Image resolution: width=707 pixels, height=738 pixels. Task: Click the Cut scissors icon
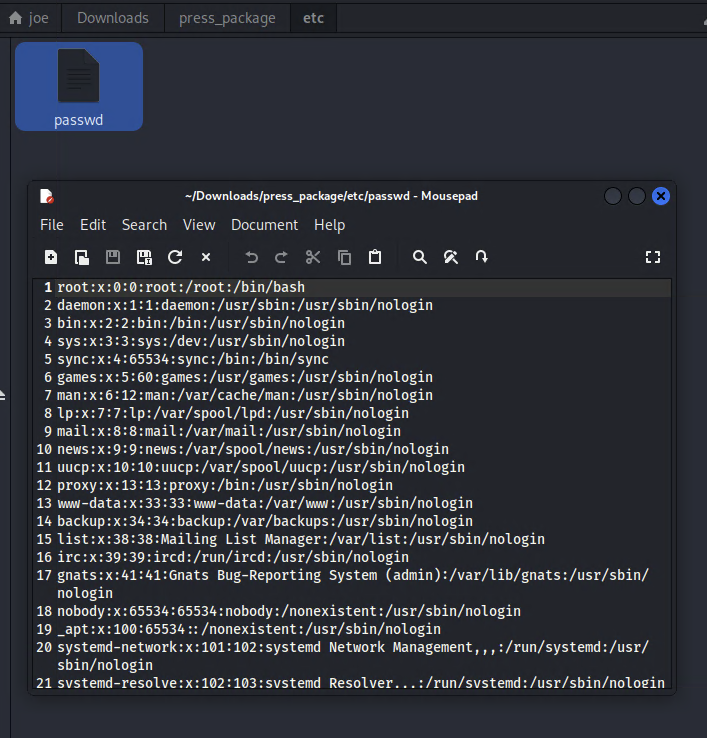click(313, 257)
